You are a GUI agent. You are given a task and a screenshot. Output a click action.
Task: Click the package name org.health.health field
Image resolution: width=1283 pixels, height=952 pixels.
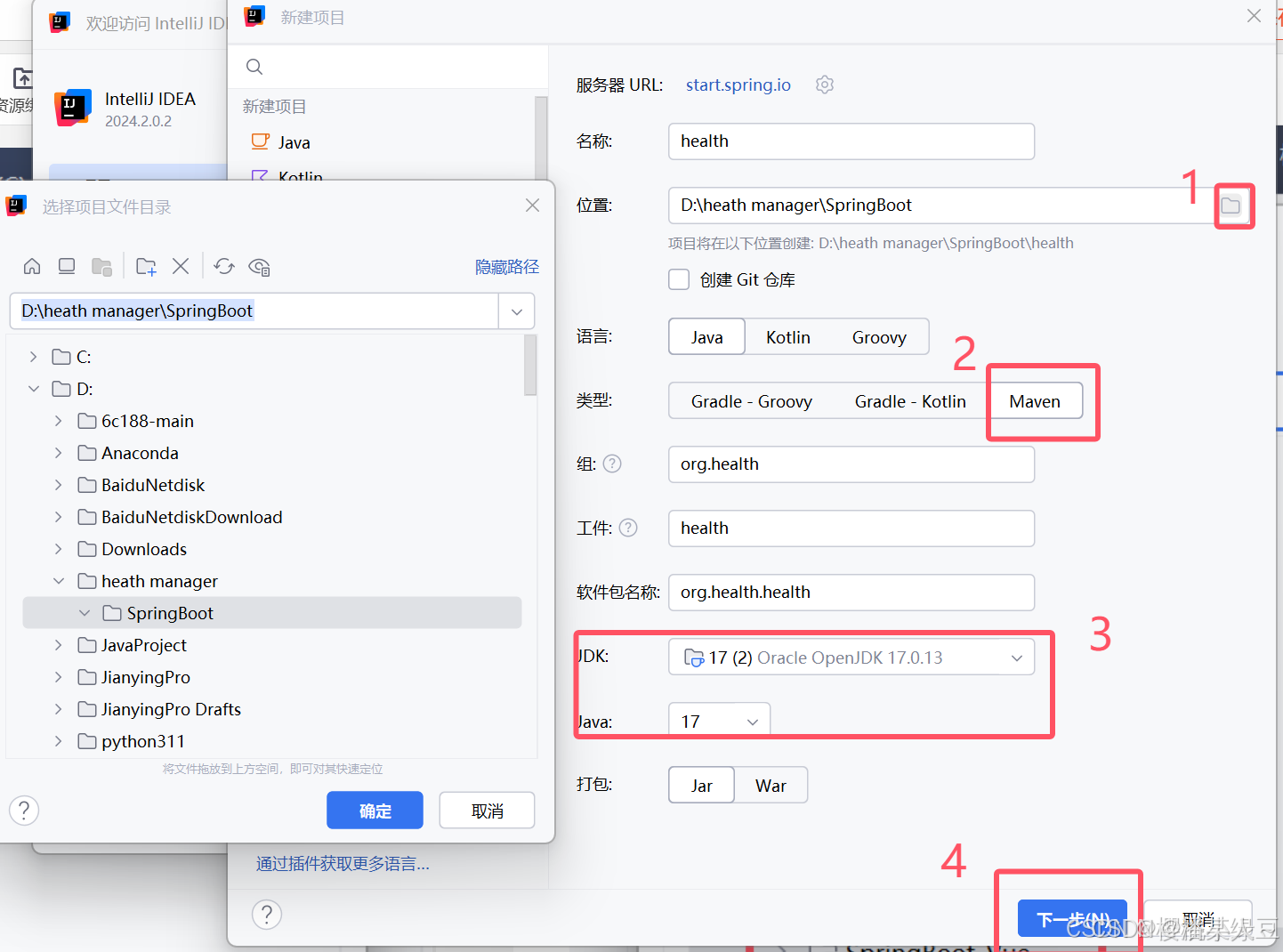851,593
